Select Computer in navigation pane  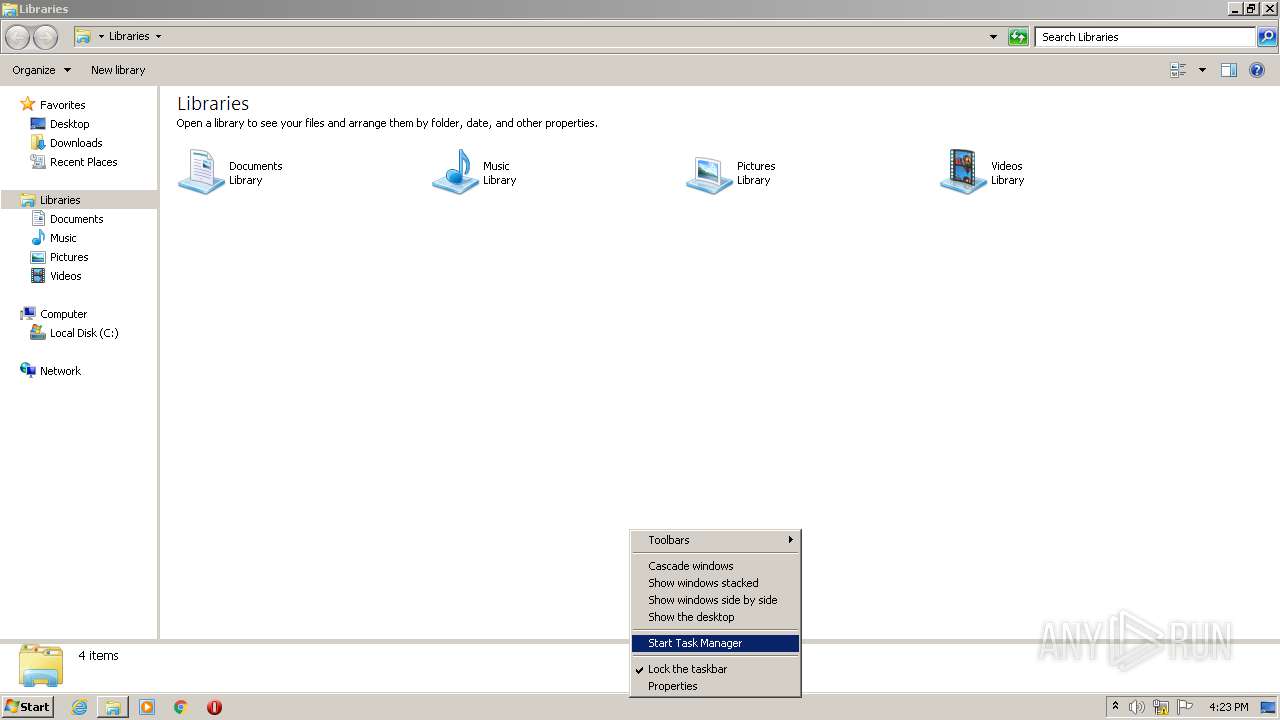(63, 314)
